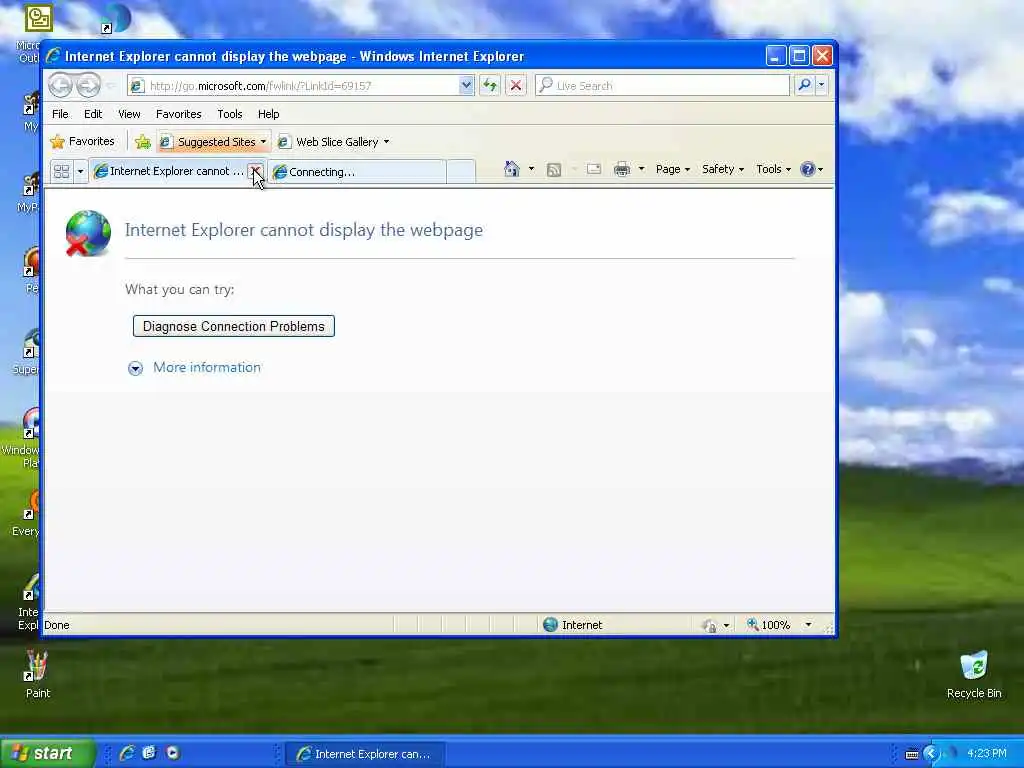Click the second Quick Launch icon

(x=149, y=753)
